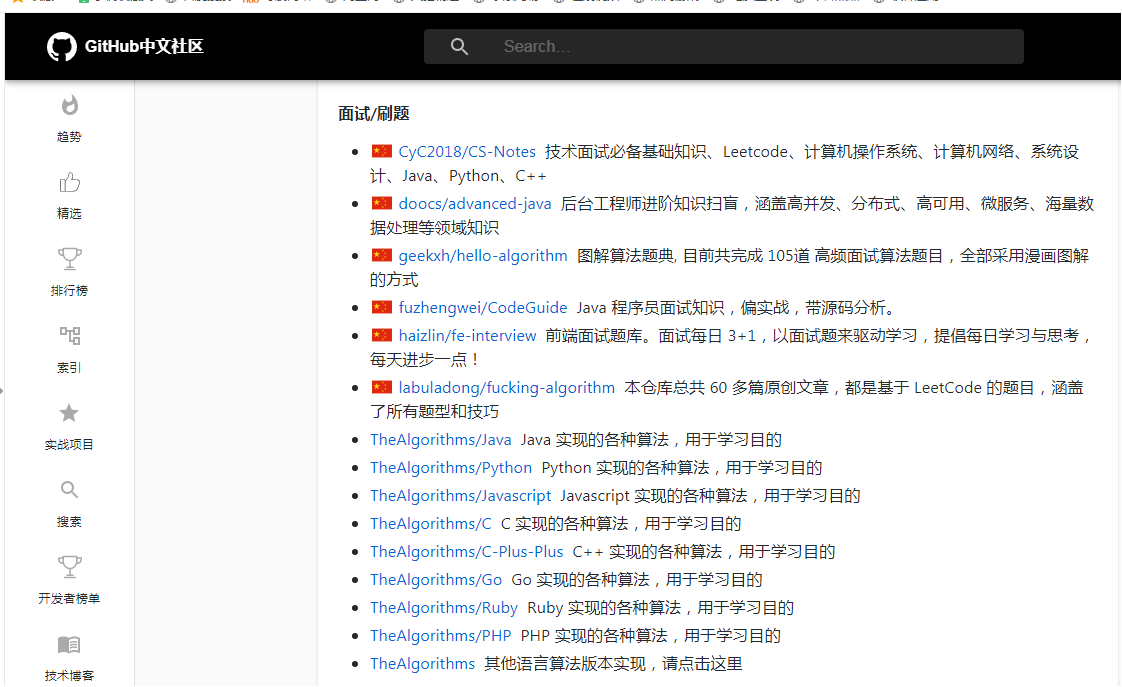Click the fuzhengwei/CodeGuide link
Viewport: 1122px width, 687px height.
point(483,307)
